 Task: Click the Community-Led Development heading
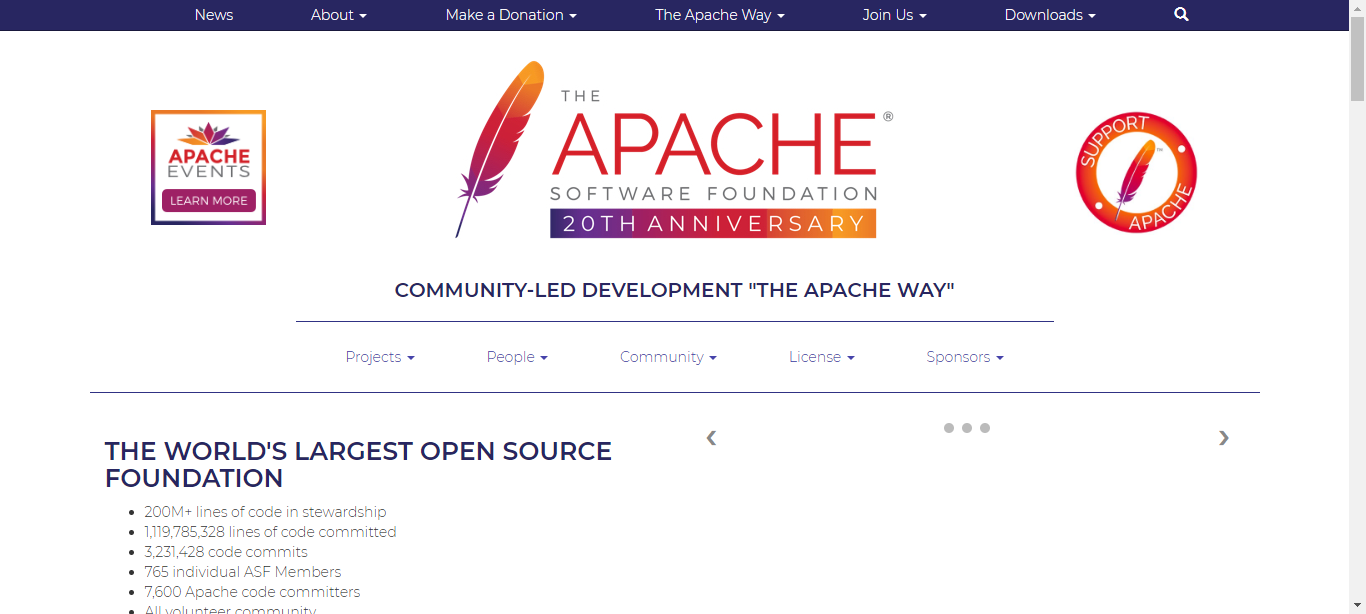675,291
